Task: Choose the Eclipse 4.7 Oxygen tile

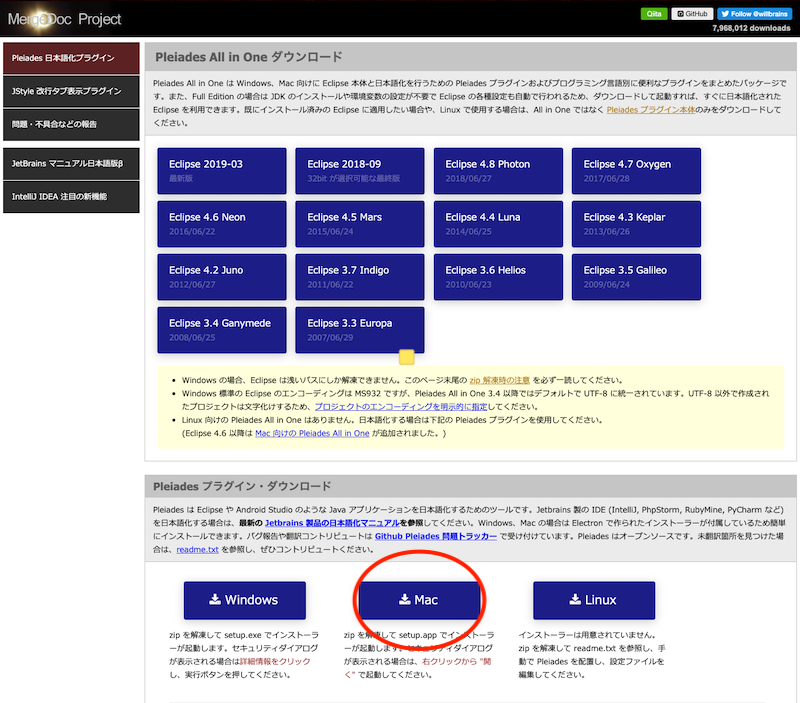Action: coord(636,171)
